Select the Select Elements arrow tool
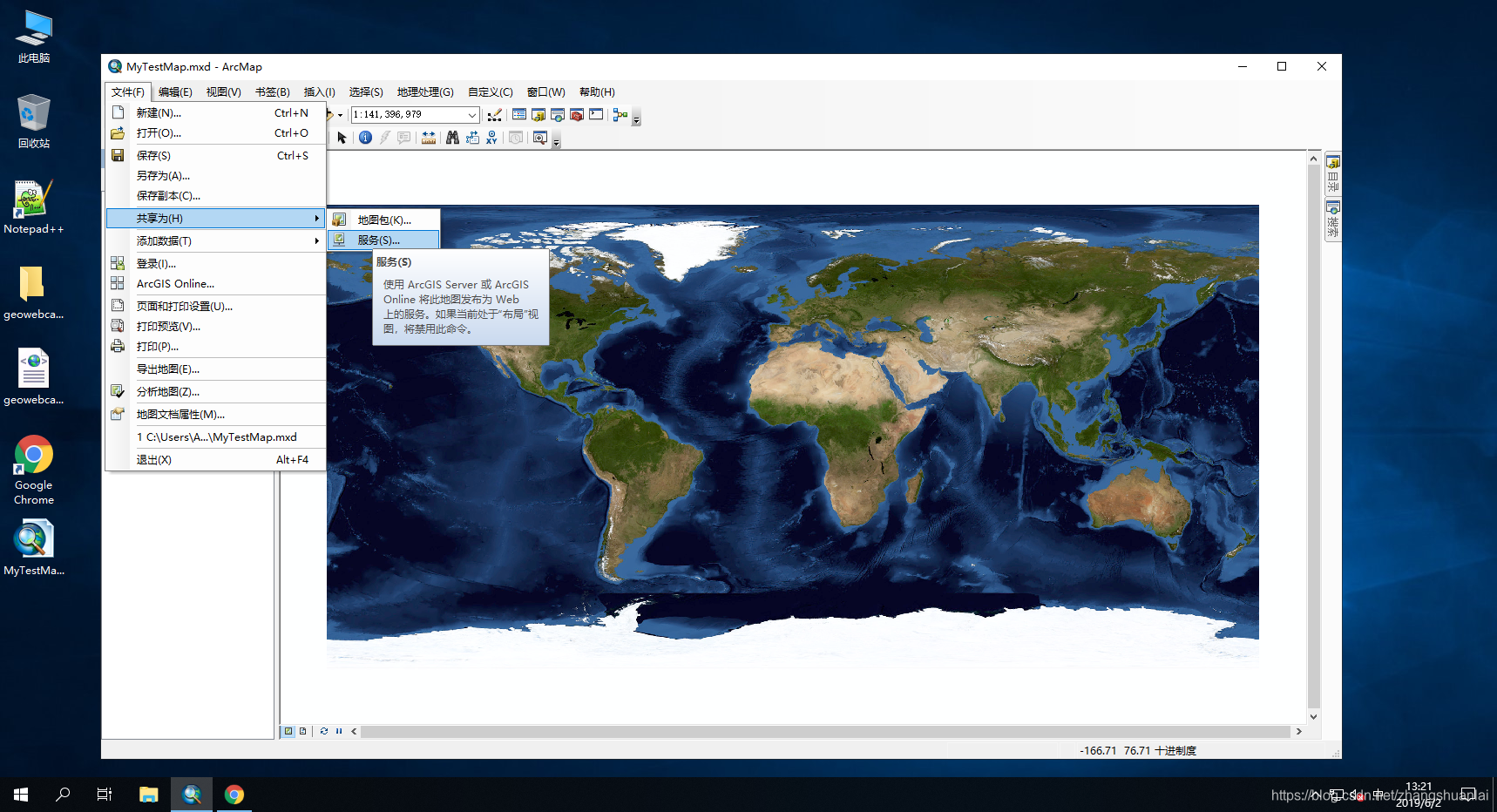Viewport: 1497px width, 812px height. tap(342, 138)
